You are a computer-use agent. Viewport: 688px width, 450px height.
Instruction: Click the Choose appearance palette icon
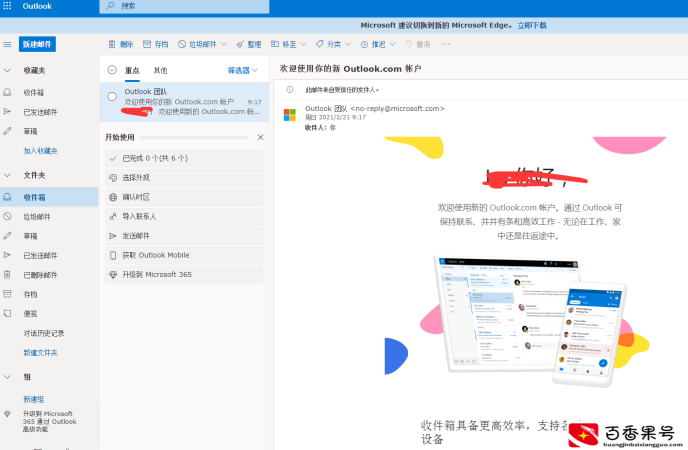click(x=113, y=178)
